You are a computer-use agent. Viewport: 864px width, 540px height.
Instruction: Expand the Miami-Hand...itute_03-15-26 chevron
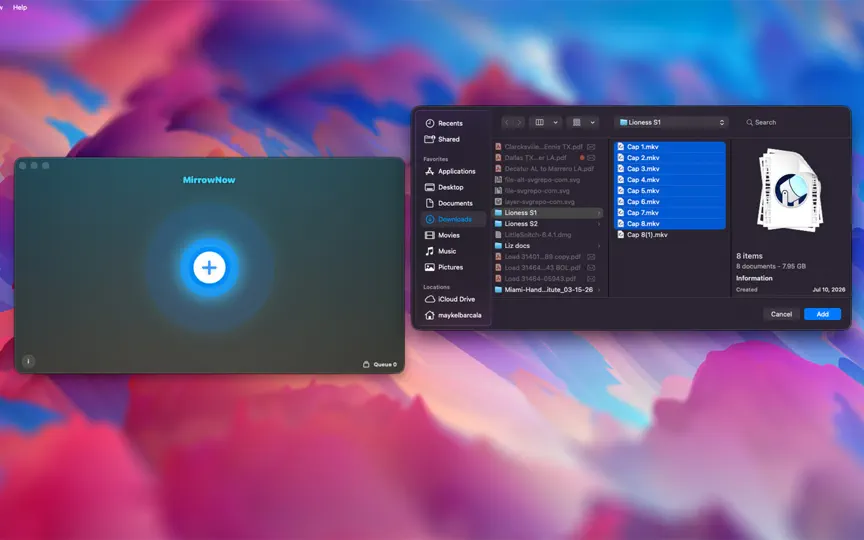[599, 290]
